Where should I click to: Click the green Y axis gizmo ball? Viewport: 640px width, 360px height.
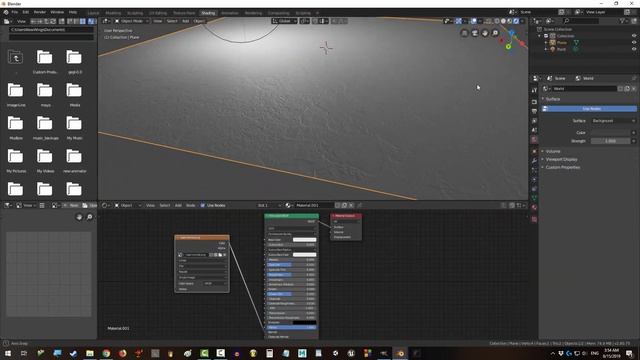(508, 47)
